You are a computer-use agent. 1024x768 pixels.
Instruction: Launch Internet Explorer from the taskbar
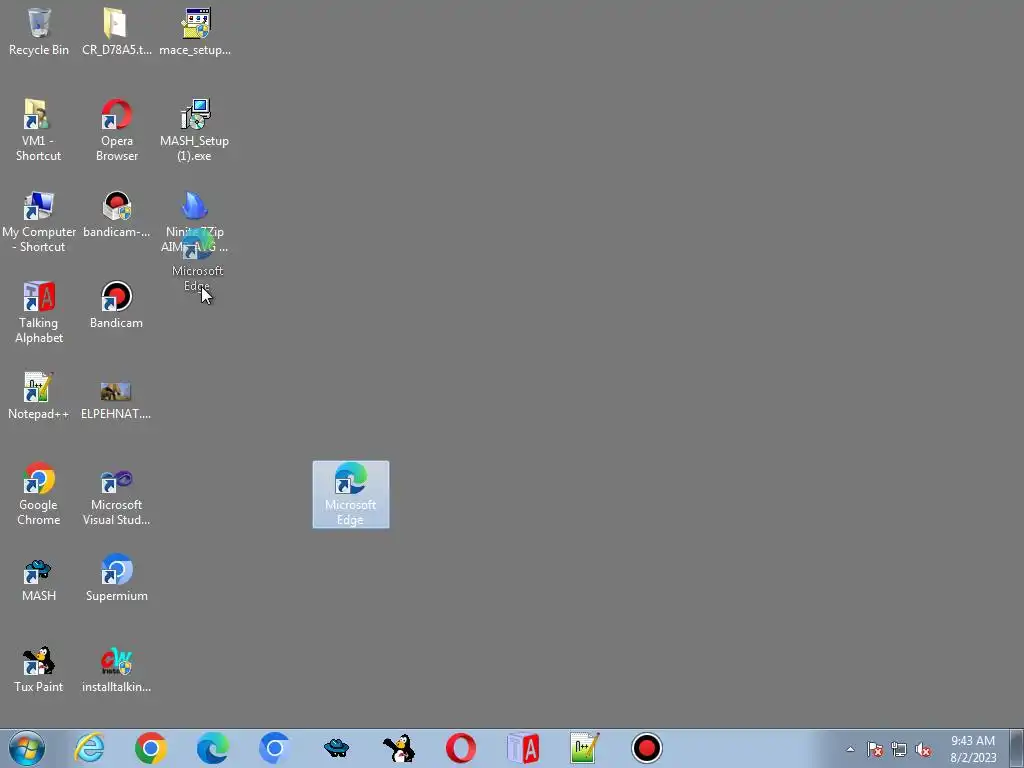click(89, 748)
